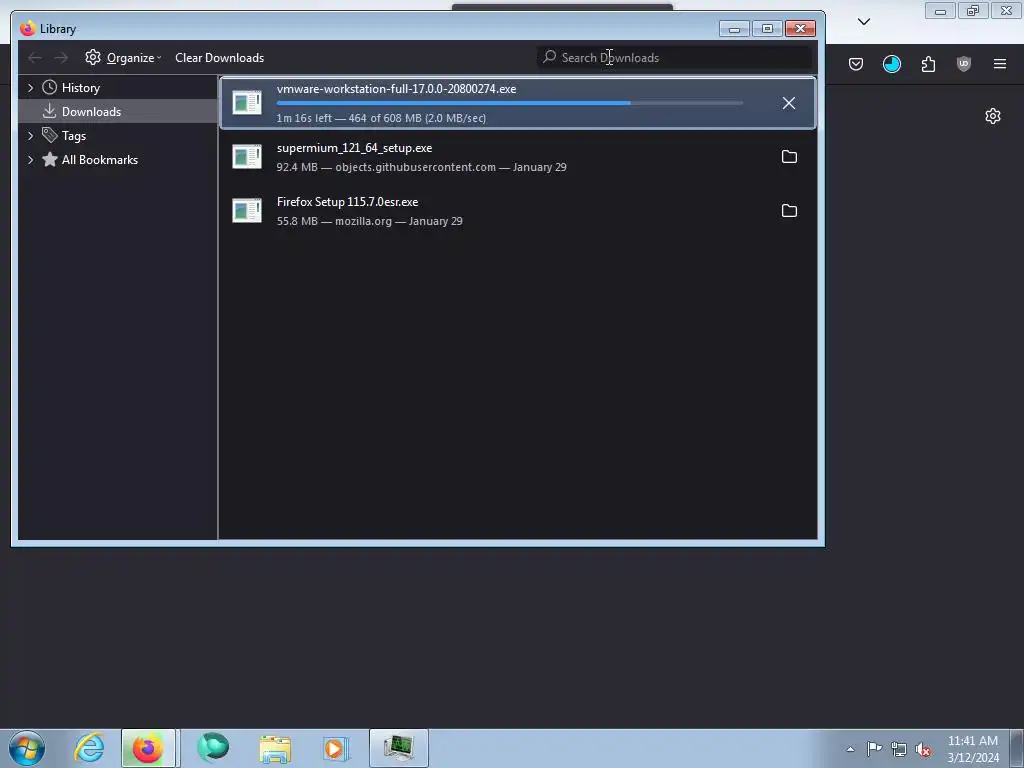Click Firefox Setup 55.8 MB details line
1024x768 pixels.
click(x=369, y=221)
